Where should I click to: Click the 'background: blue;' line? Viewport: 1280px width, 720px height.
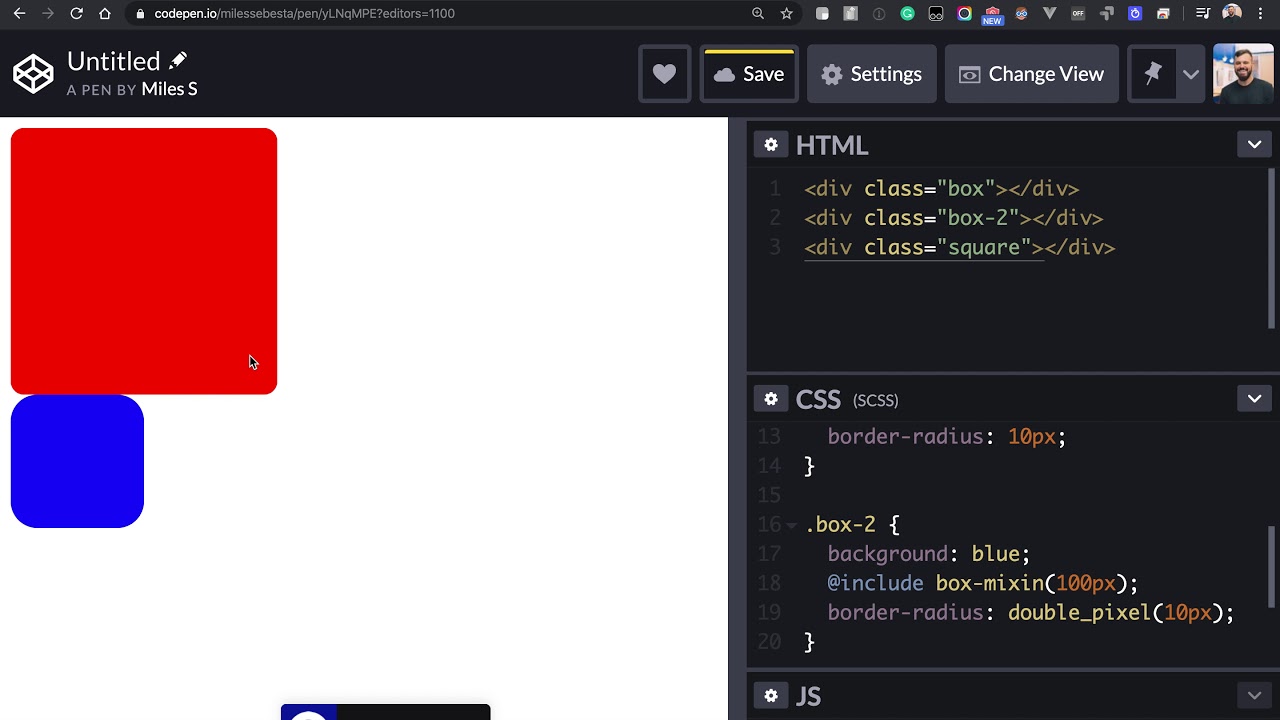click(x=928, y=554)
